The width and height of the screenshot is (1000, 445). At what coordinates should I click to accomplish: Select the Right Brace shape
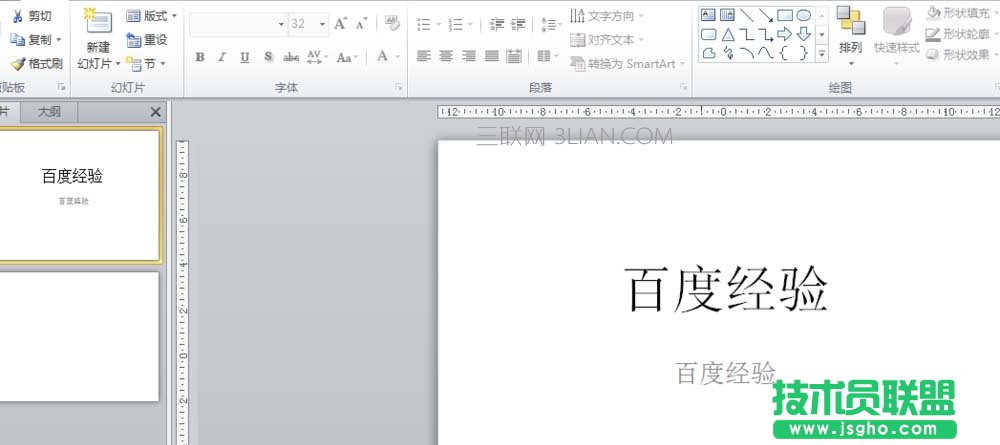click(x=804, y=54)
